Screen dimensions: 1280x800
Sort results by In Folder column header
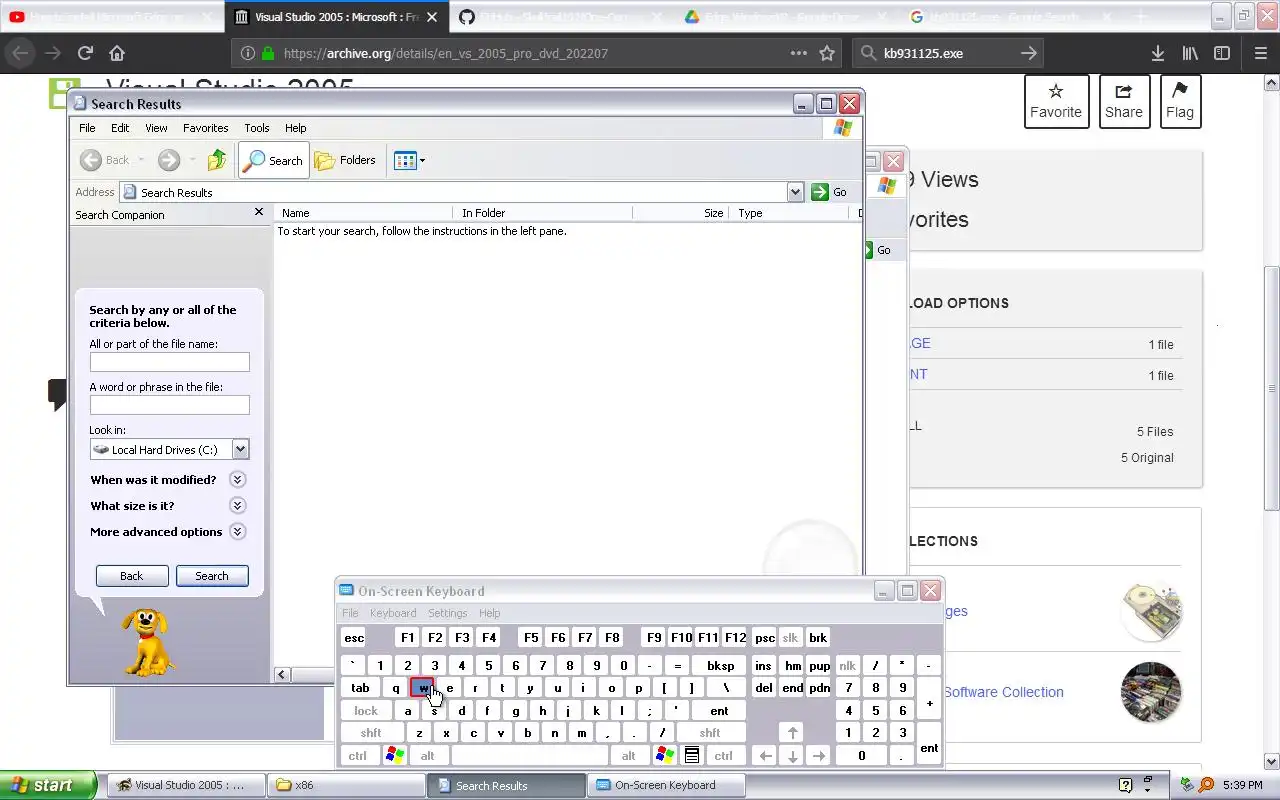pyautogui.click(x=542, y=213)
